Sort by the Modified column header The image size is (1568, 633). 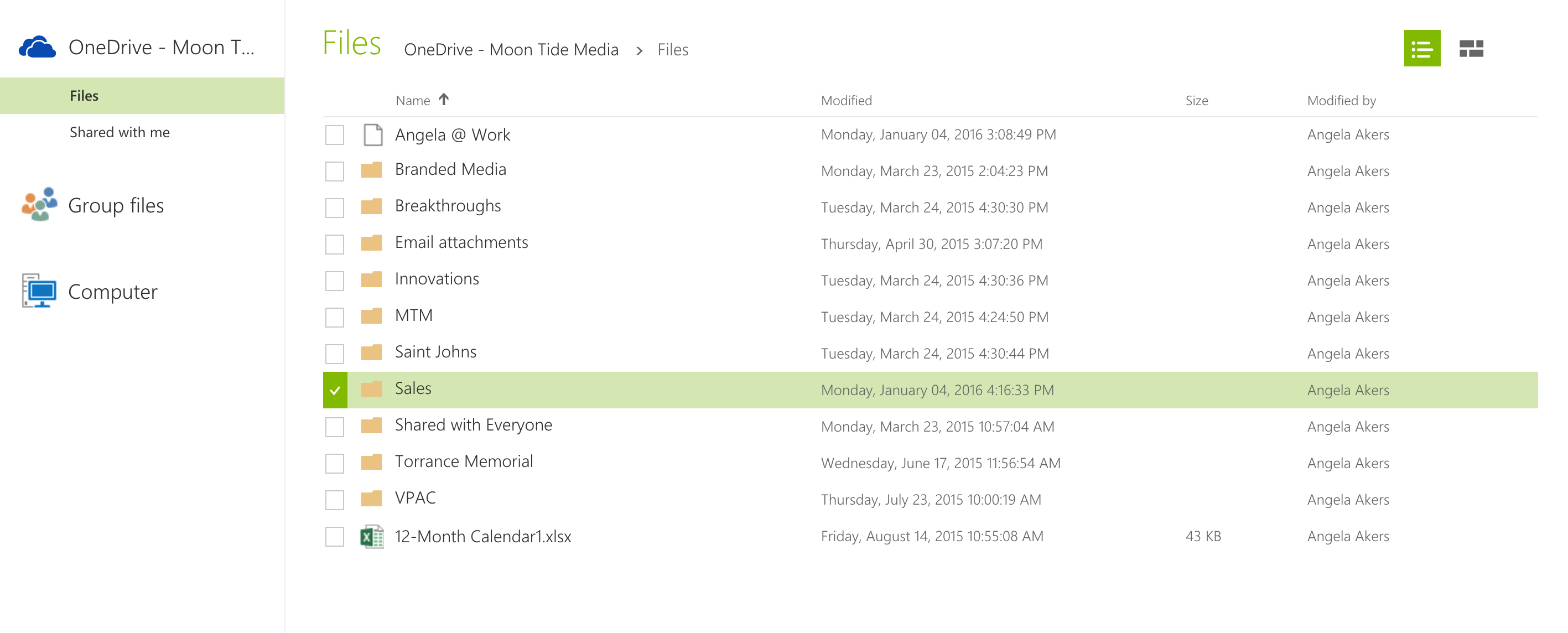[845, 101]
